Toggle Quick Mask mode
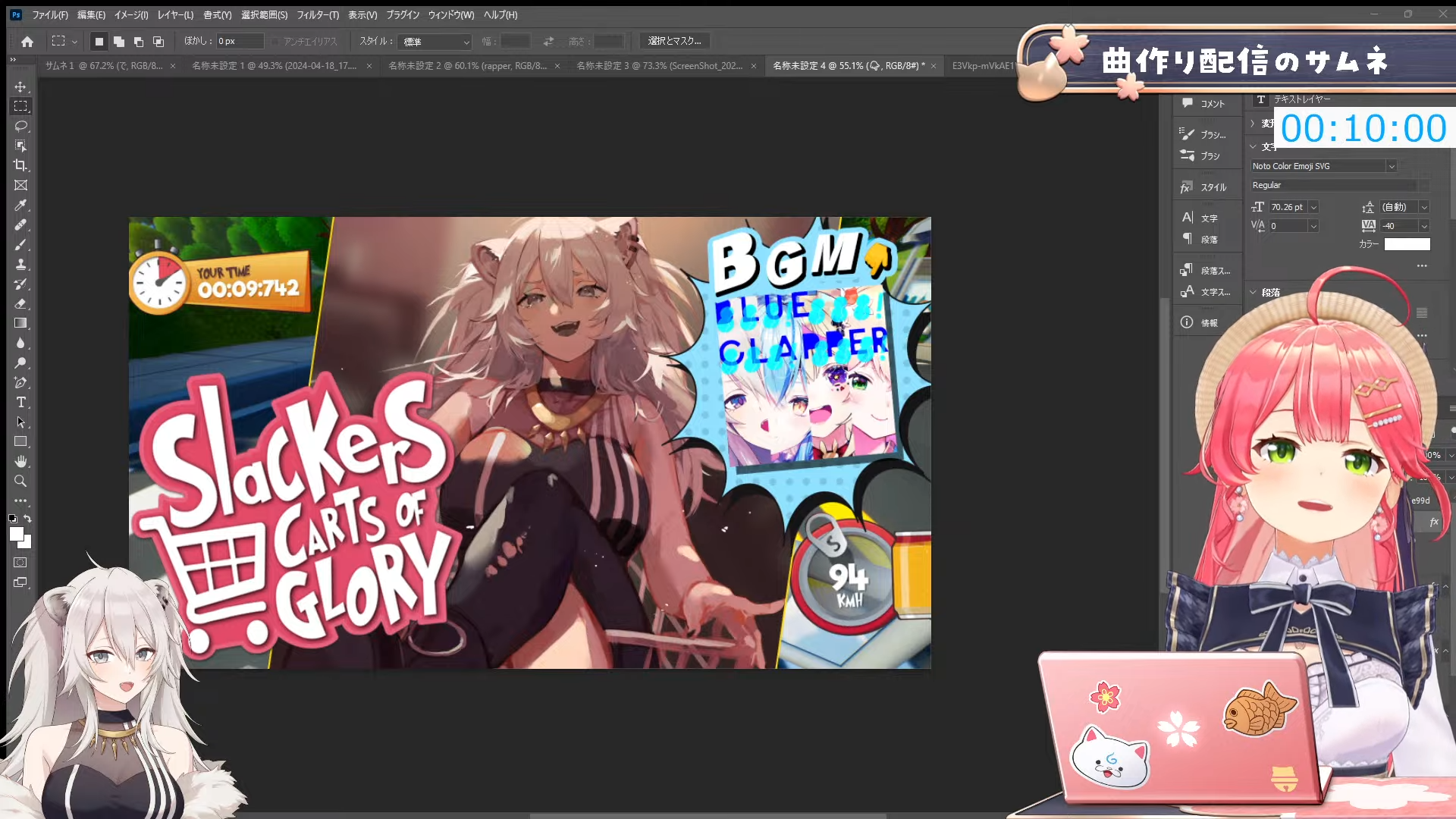1456x819 pixels. pos(20,563)
